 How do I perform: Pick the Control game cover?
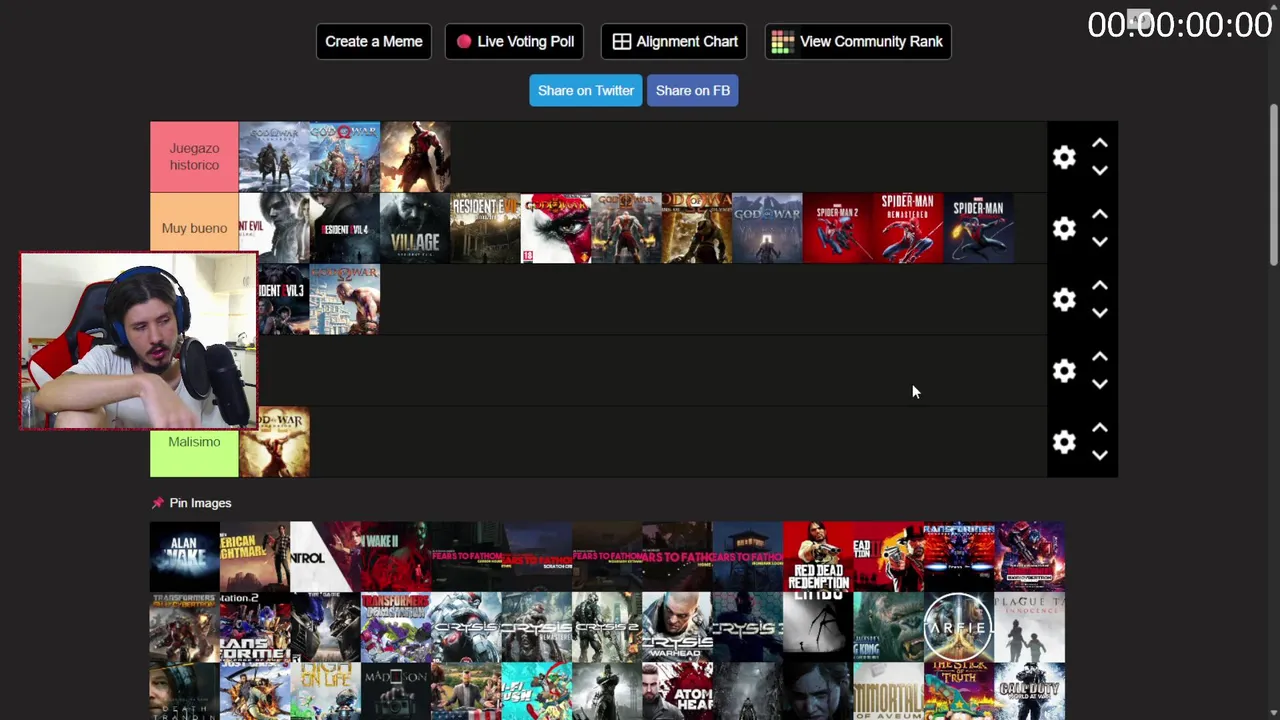(325, 557)
